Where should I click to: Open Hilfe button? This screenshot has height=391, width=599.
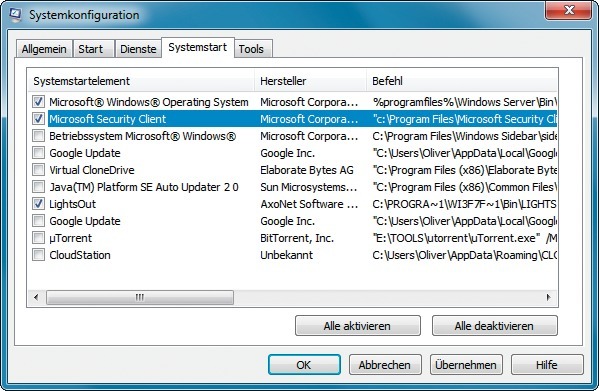coord(547,365)
